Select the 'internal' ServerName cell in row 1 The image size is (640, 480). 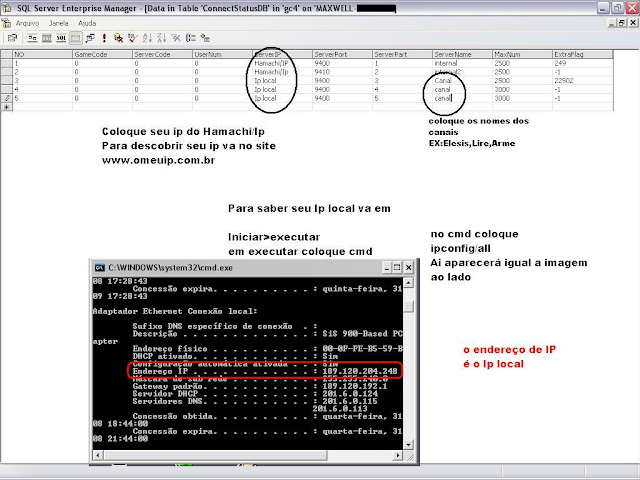click(x=448, y=63)
